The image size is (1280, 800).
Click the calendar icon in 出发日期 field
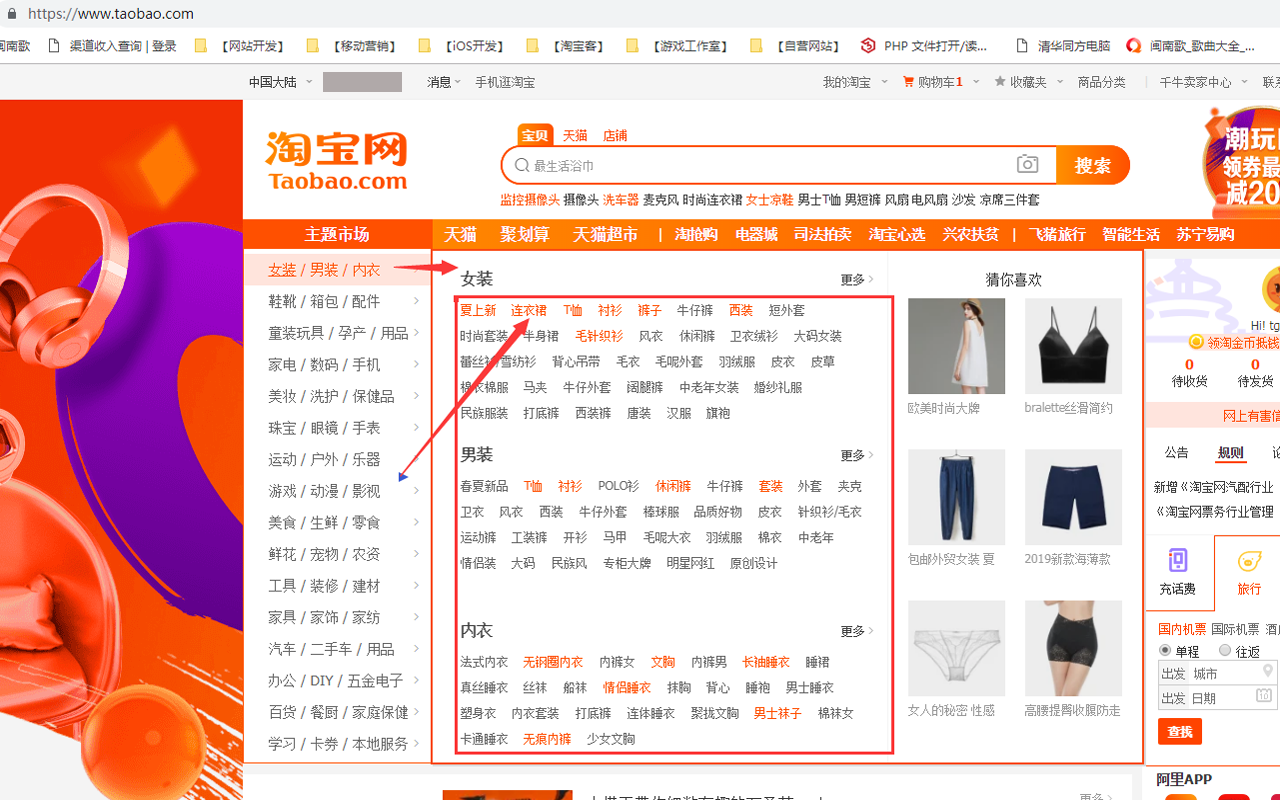click(x=1264, y=695)
